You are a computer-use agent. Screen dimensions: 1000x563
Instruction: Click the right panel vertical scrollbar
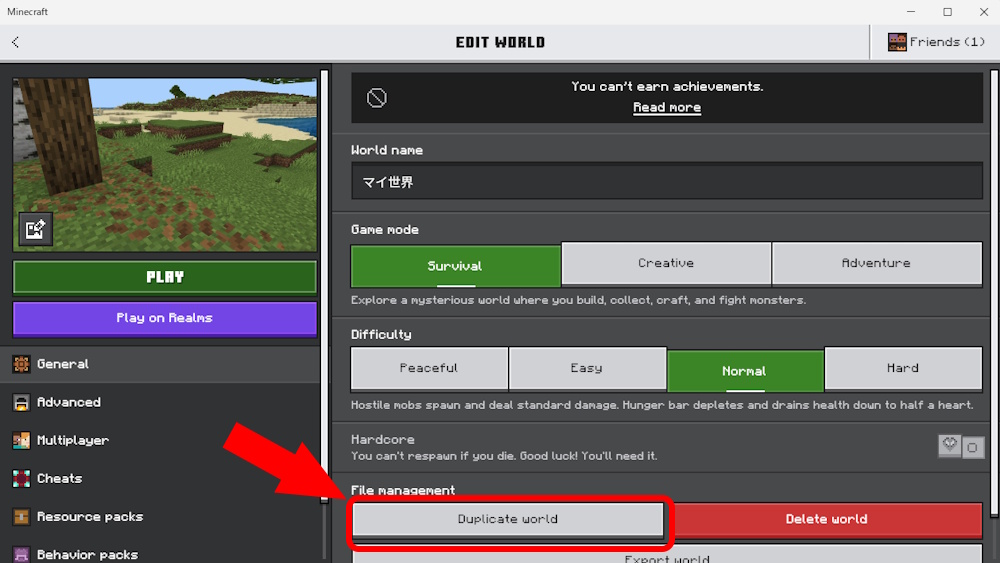(994, 293)
